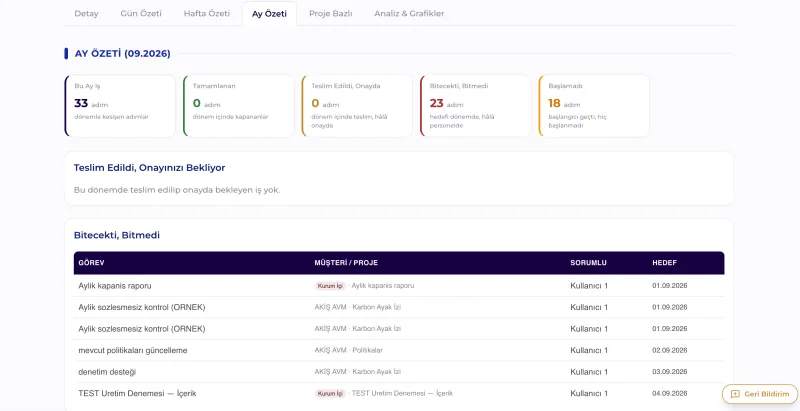Click Kullanıcı 1 in denetim desteği row
The height and width of the screenshot is (411, 800).
pyautogui.click(x=589, y=372)
